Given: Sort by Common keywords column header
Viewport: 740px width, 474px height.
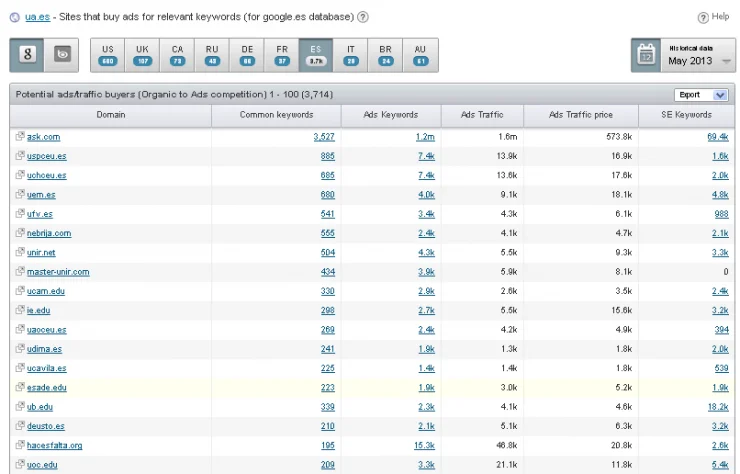Looking at the screenshot, I should coord(276,115).
